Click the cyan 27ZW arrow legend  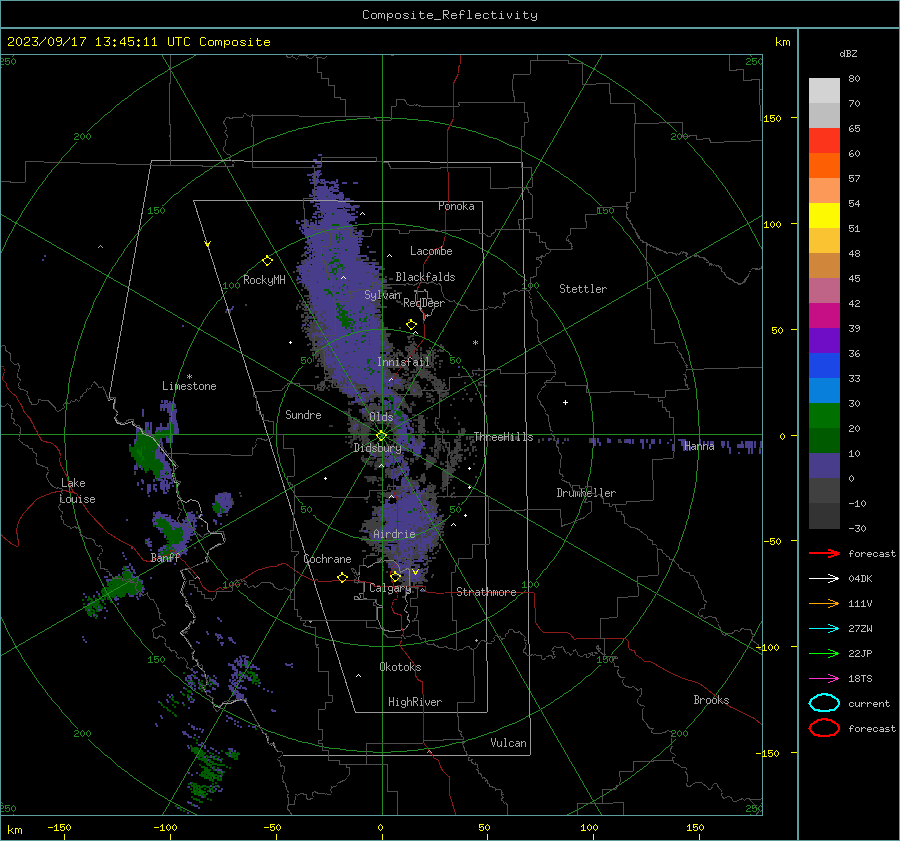pyautogui.click(x=824, y=629)
